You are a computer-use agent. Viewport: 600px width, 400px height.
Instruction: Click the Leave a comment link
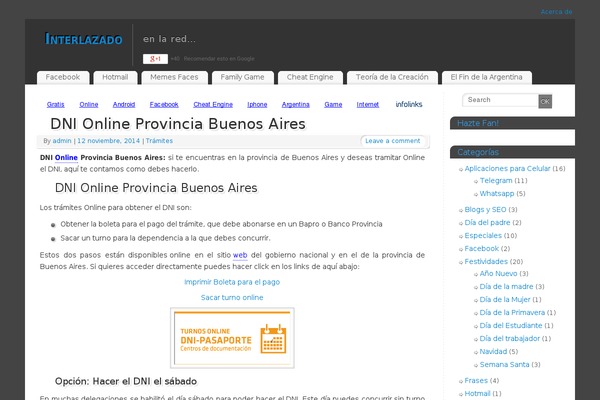click(392, 141)
